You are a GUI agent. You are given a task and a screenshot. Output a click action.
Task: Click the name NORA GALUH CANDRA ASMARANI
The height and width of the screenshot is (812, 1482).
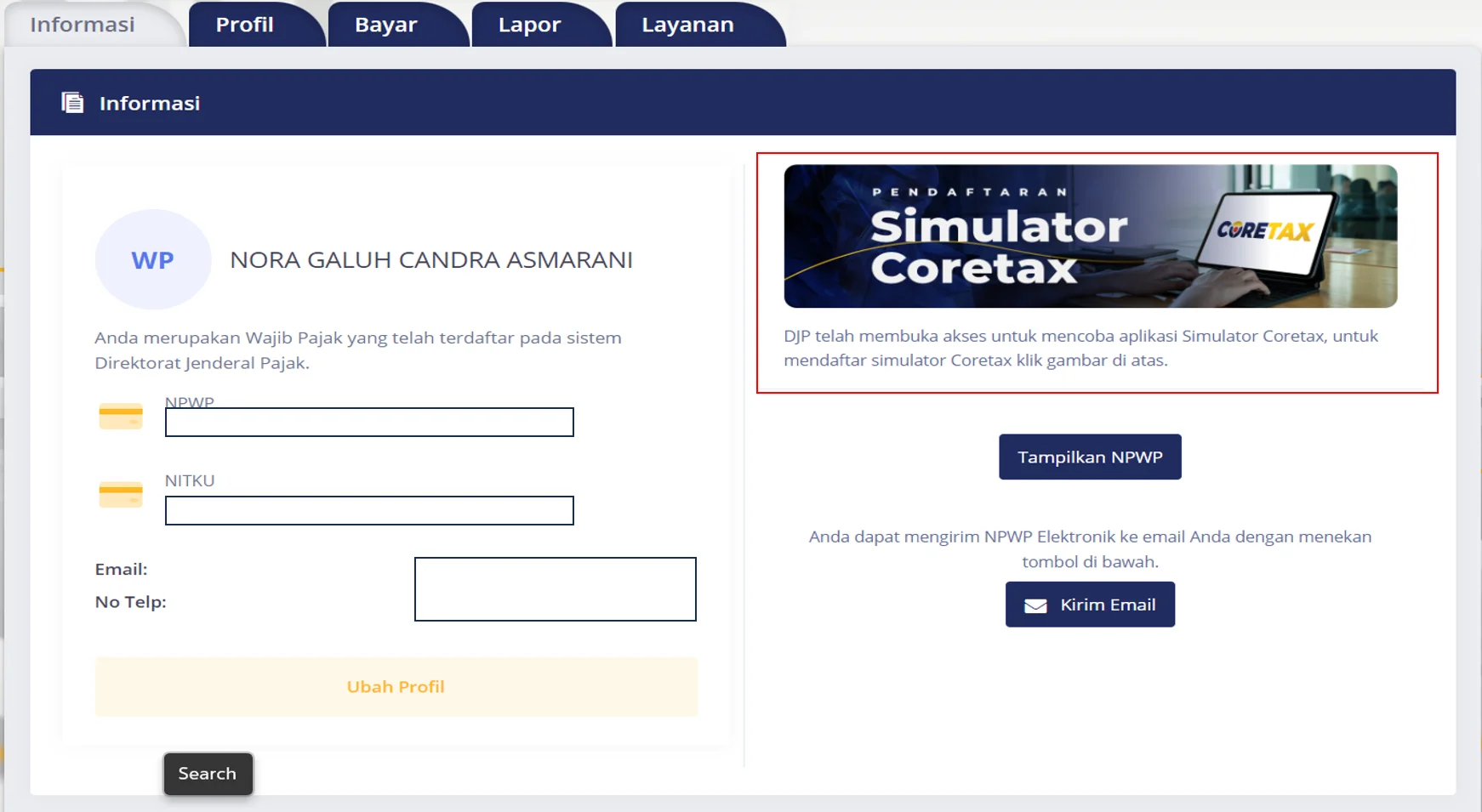[431, 259]
